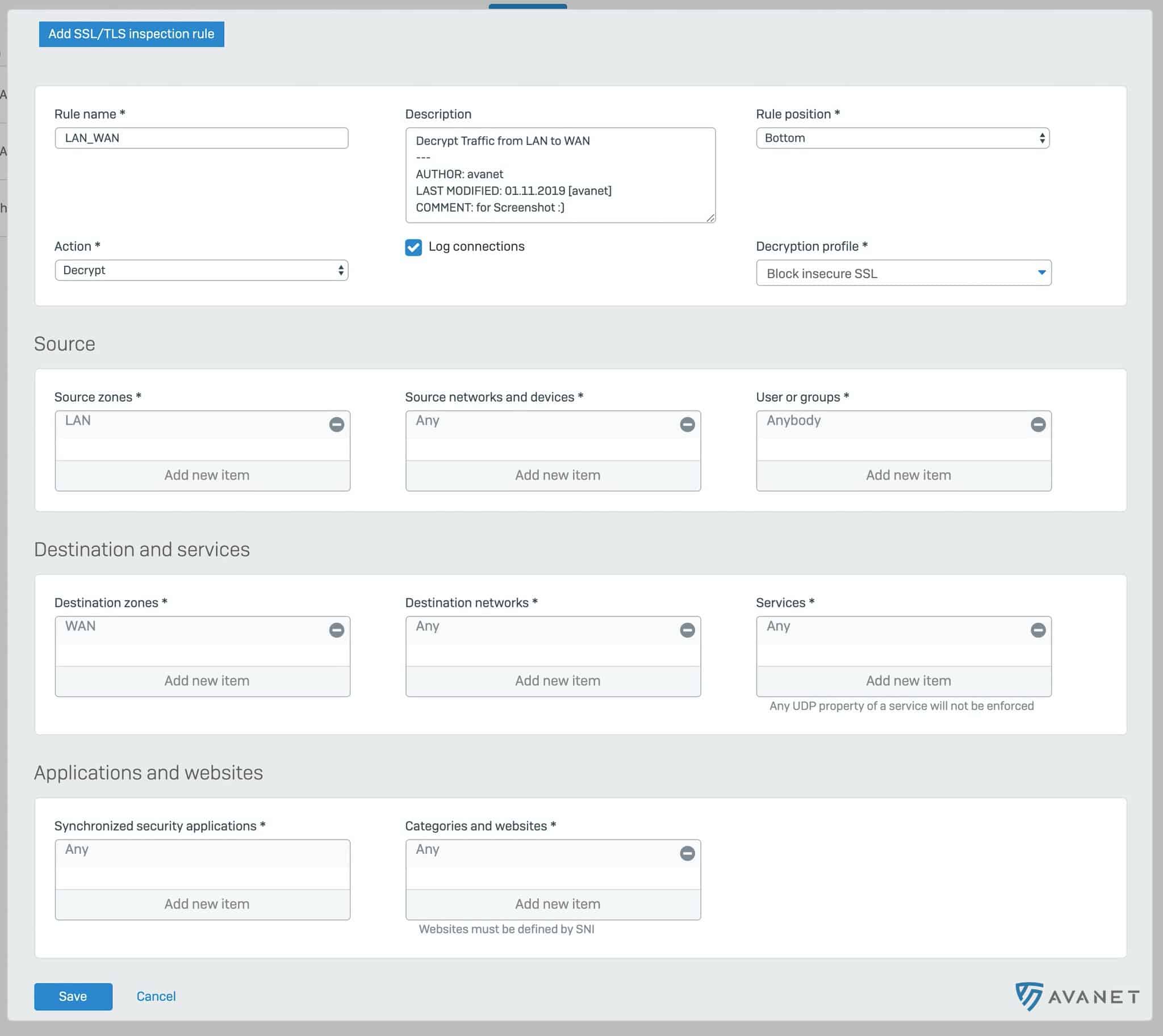The width and height of the screenshot is (1163, 1036).
Task: Click into the Rule name field
Action: pyautogui.click(x=202, y=139)
